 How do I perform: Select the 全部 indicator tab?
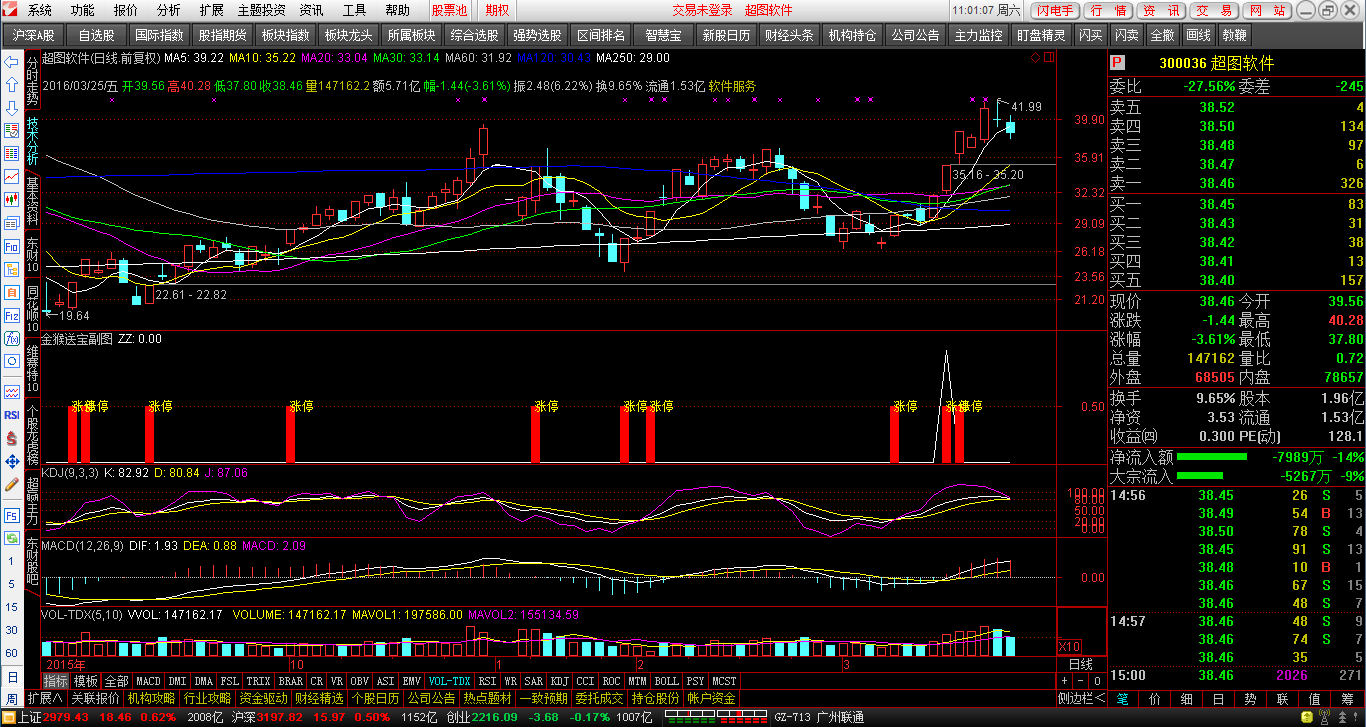point(116,682)
